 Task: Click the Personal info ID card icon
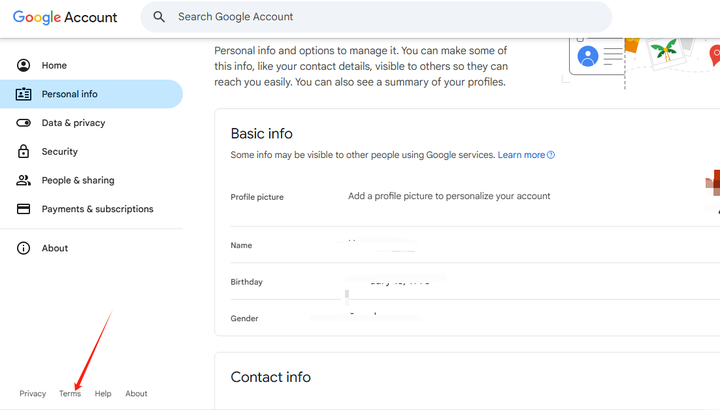[23, 94]
